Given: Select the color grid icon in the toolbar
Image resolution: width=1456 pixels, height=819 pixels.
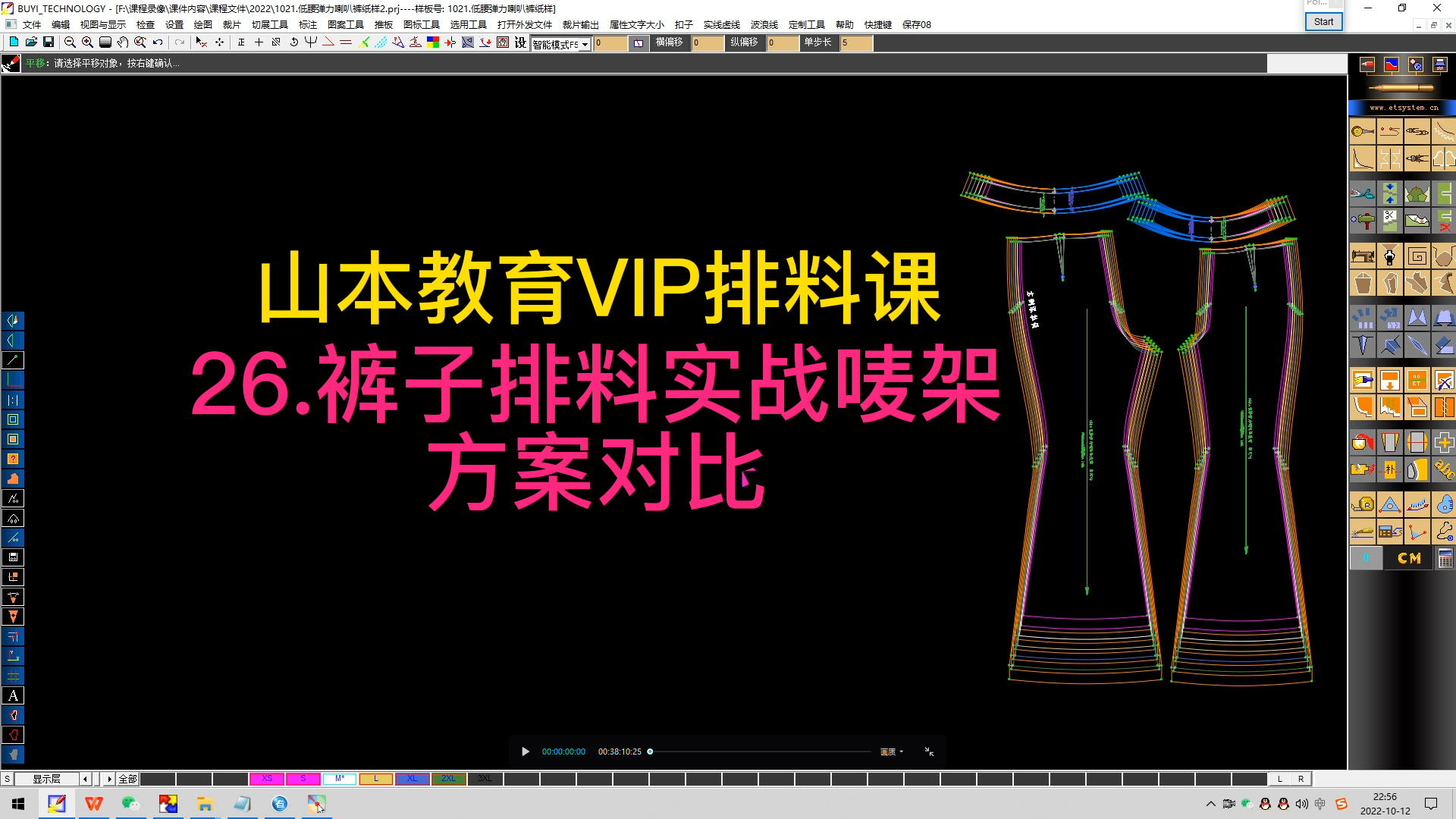Looking at the screenshot, I should (432, 42).
